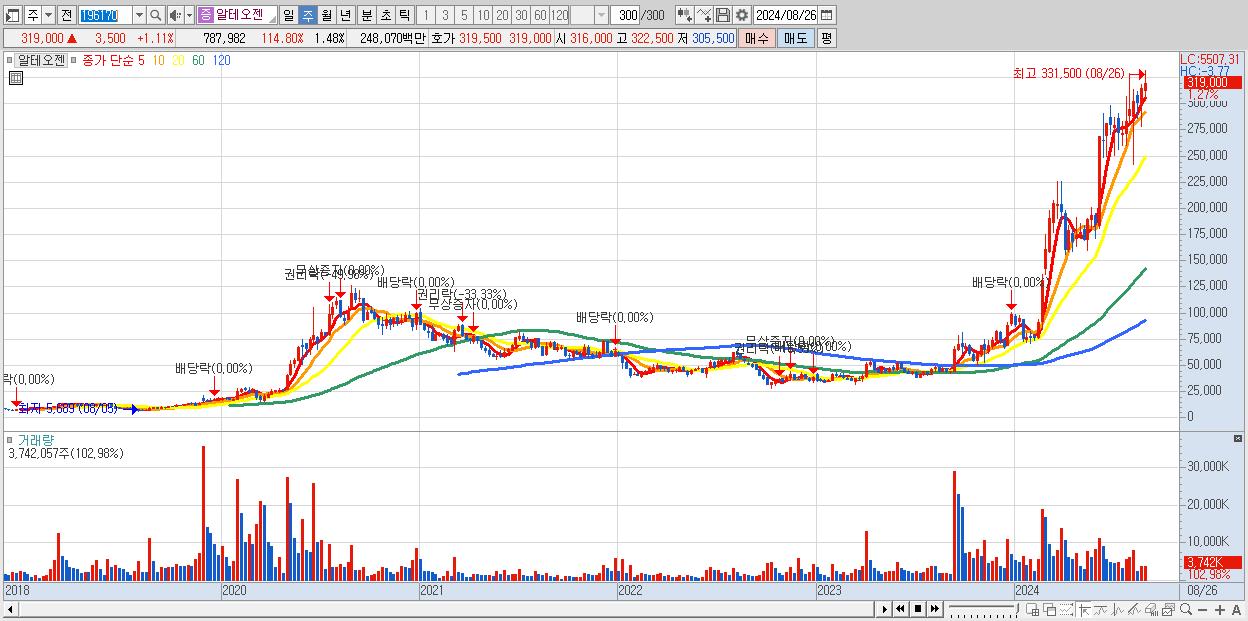Viewport: 1248px width, 621px height.
Task: Click the 전 button
Action: (x=66, y=15)
